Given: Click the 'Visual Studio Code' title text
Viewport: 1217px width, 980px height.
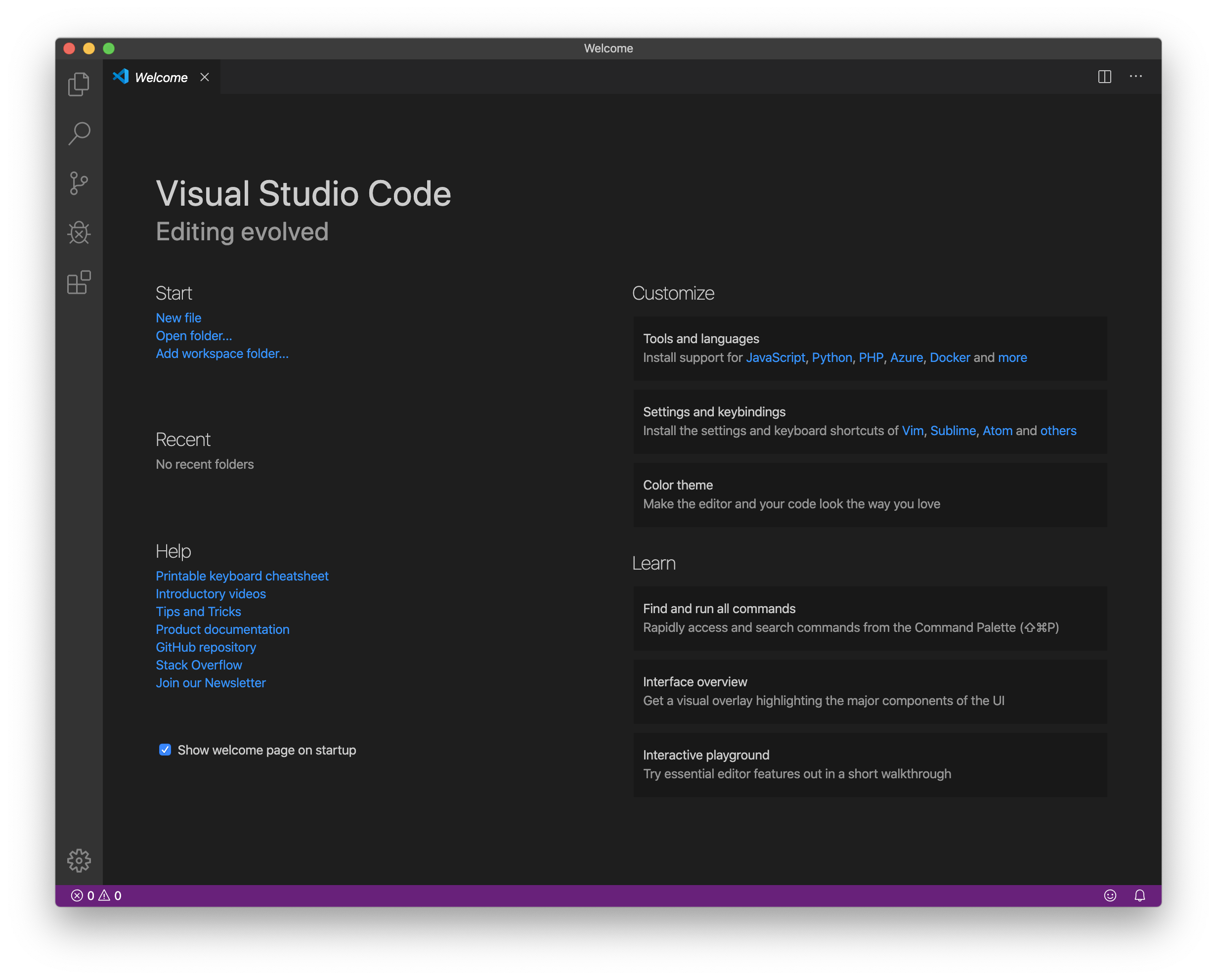Looking at the screenshot, I should tap(304, 194).
